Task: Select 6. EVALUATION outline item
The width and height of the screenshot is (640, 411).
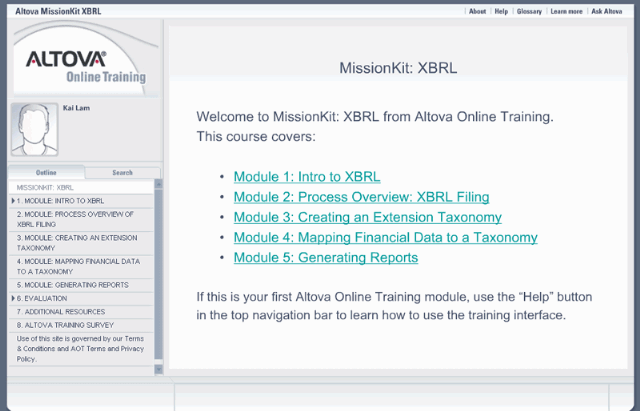Action: pyautogui.click(x=81, y=298)
